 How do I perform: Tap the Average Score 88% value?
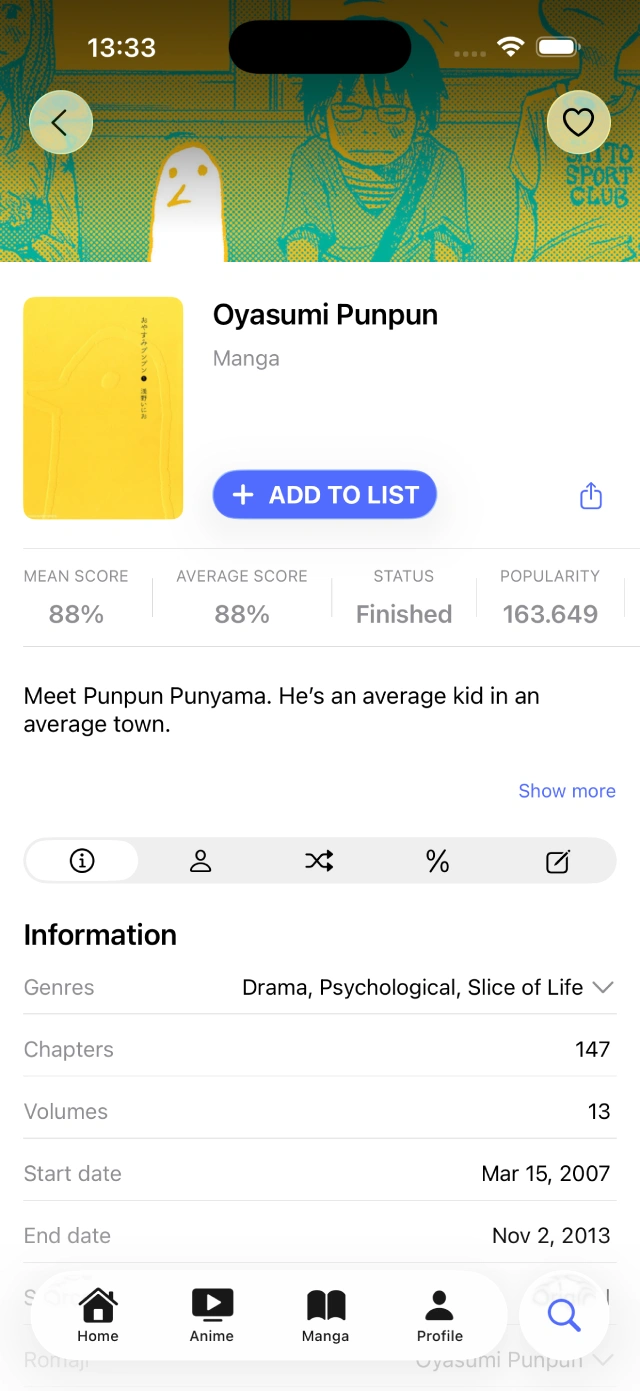point(242,614)
